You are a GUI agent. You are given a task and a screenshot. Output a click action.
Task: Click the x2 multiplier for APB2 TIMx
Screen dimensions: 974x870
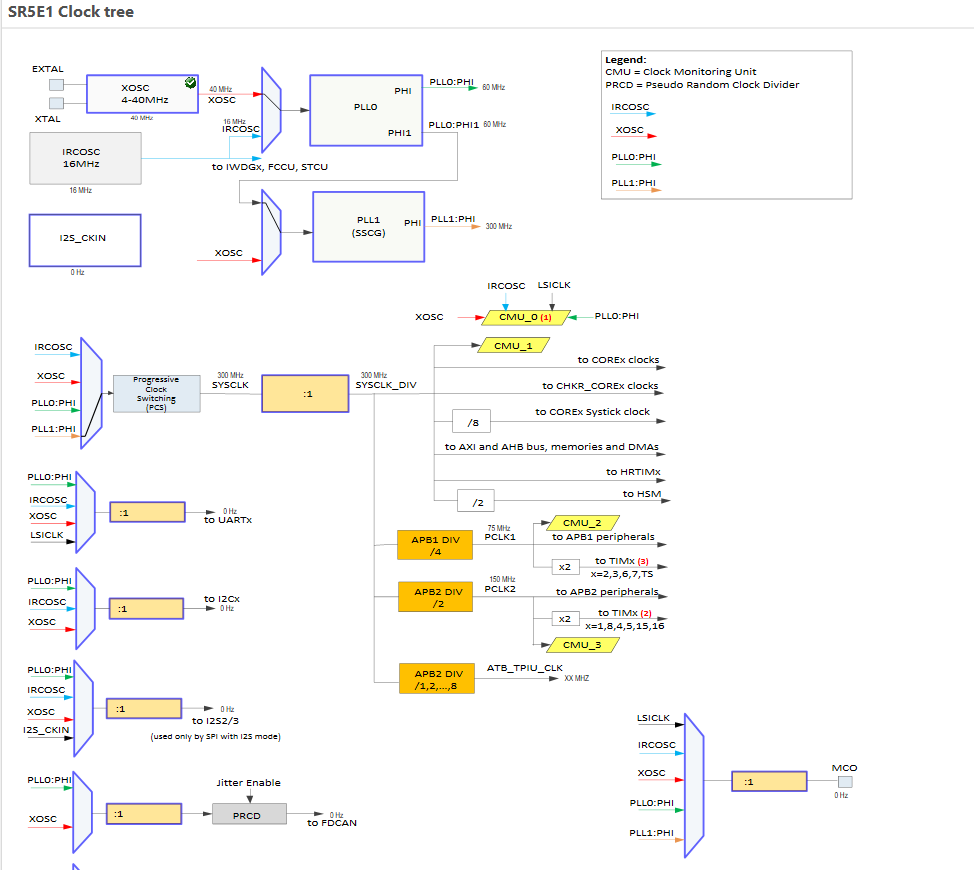point(565,619)
